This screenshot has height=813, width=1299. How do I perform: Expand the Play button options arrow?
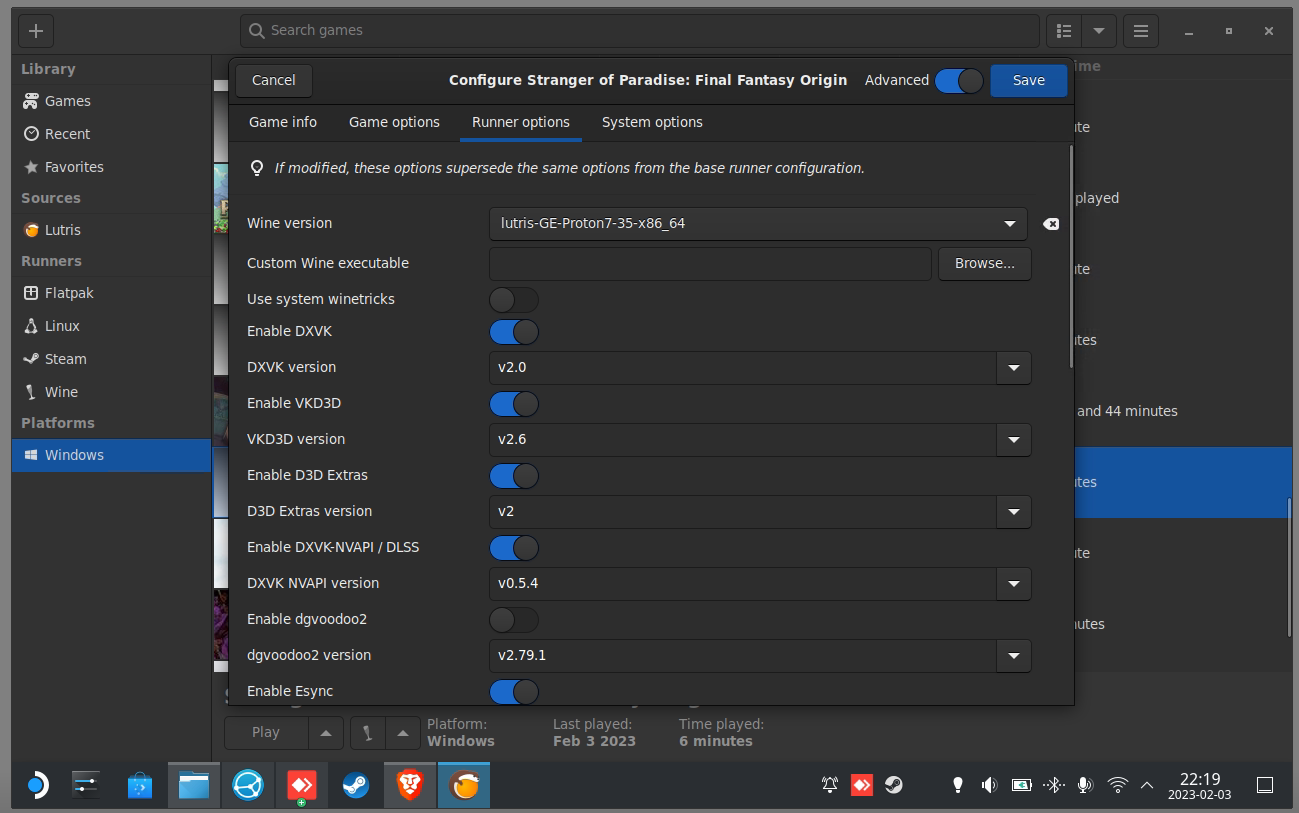(325, 733)
